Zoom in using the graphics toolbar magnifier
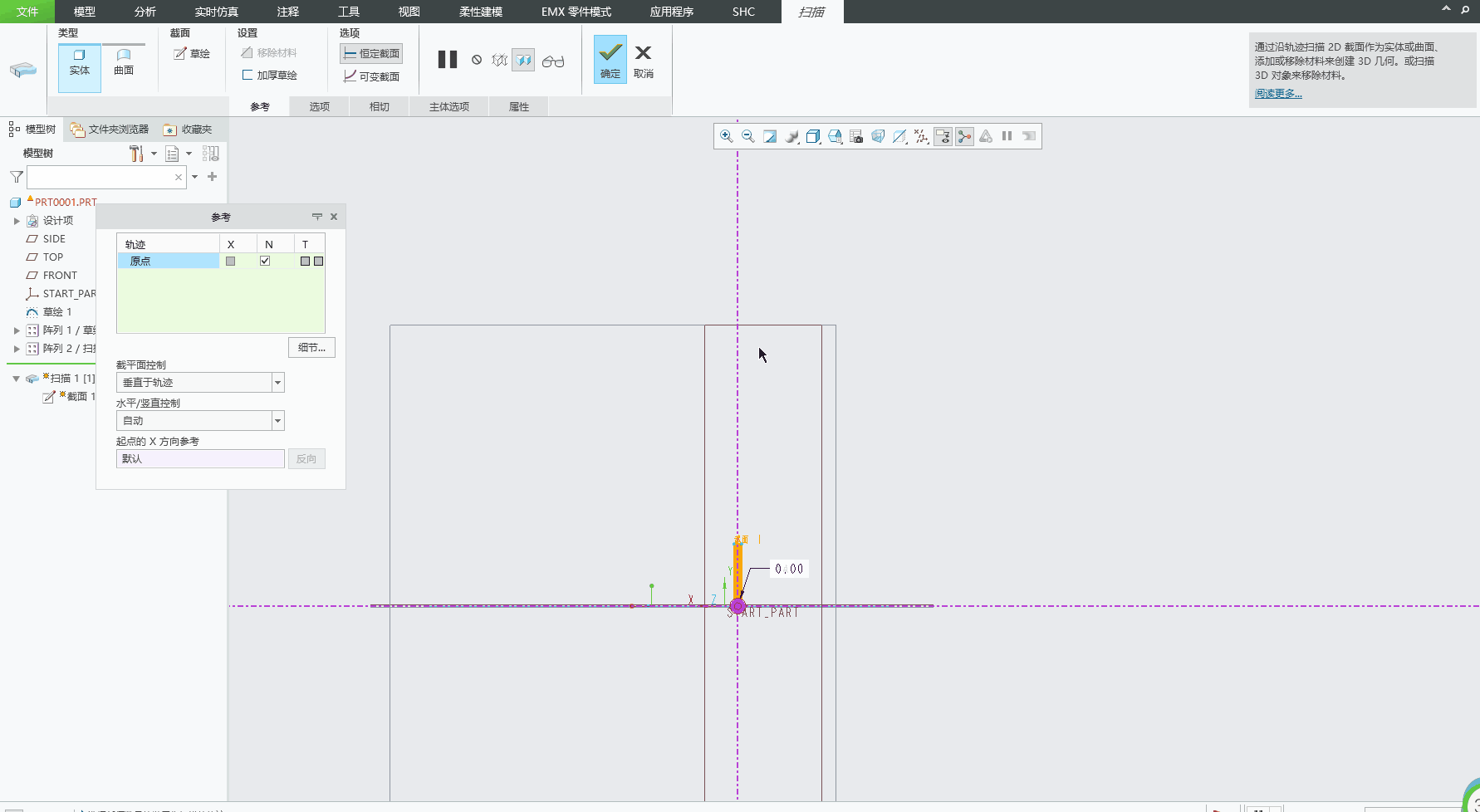 click(726, 136)
